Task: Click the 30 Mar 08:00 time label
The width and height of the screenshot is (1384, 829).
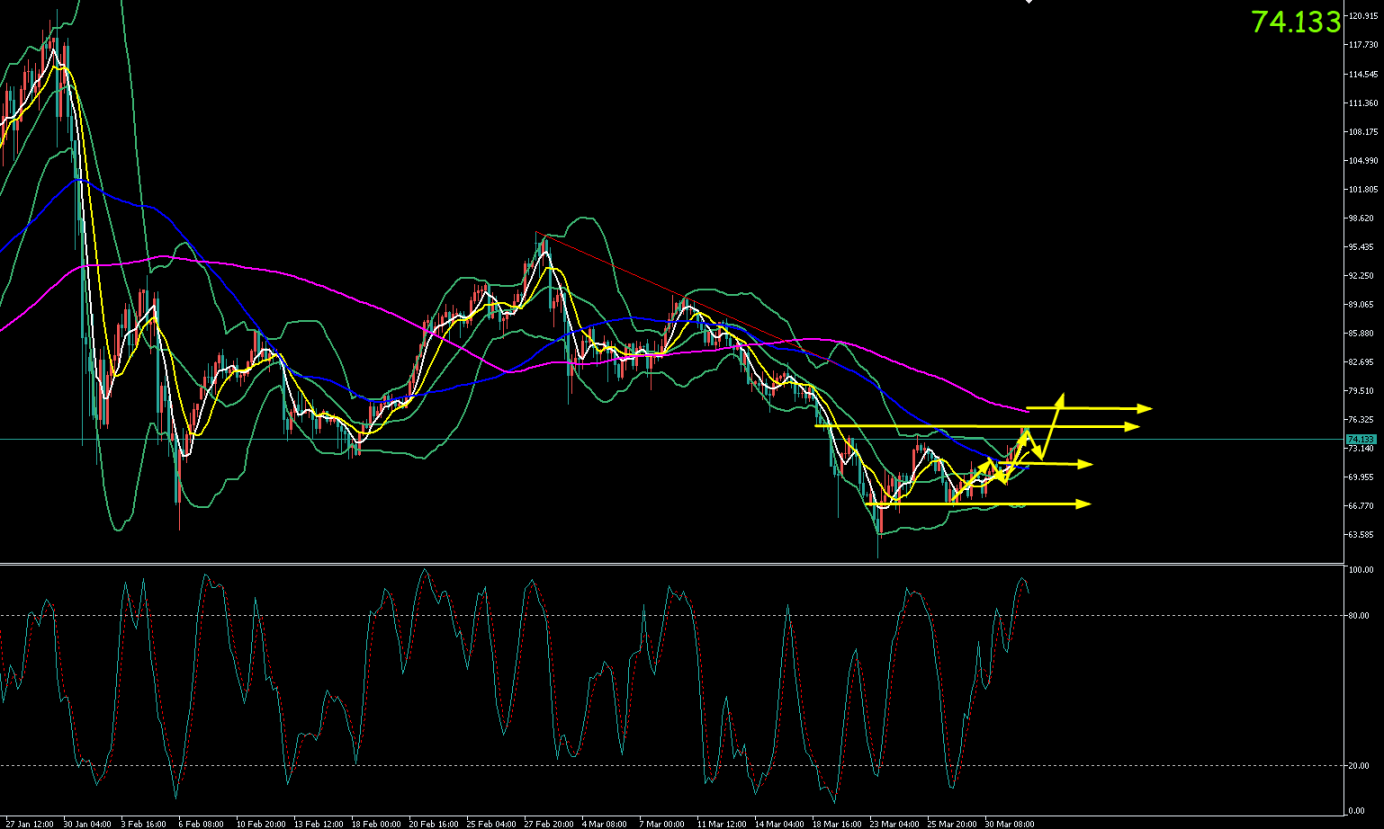Action: tap(1008, 824)
